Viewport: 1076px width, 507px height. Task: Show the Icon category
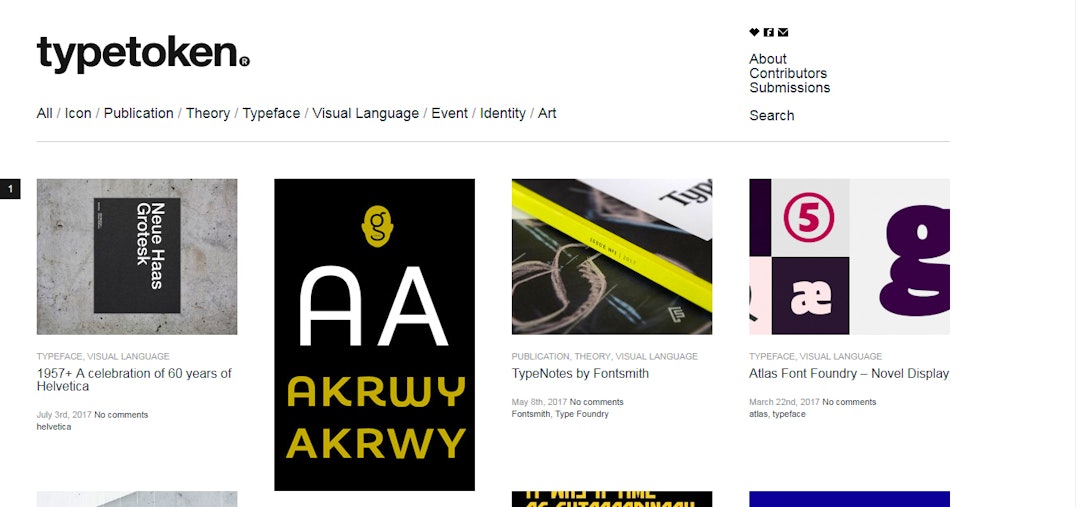tap(78, 113)
